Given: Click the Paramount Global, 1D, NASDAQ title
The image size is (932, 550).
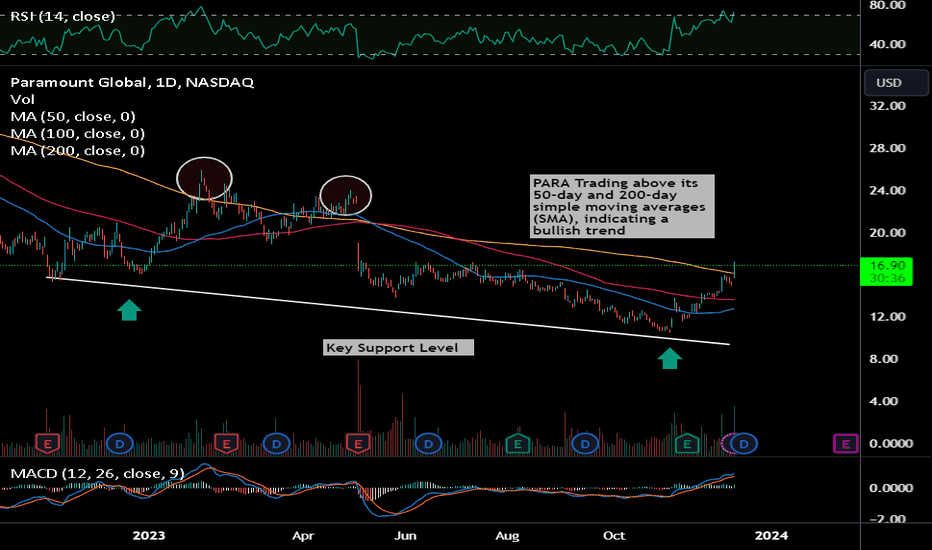Looking at the screenshot, I should (132, 82).
